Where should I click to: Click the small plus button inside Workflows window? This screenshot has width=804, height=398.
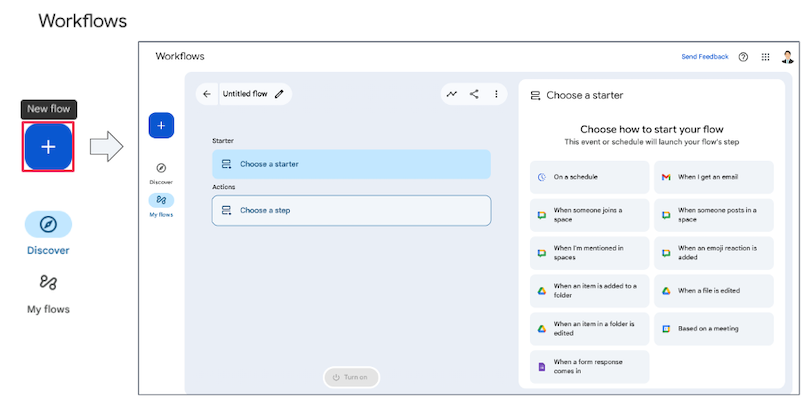(161, 126)
